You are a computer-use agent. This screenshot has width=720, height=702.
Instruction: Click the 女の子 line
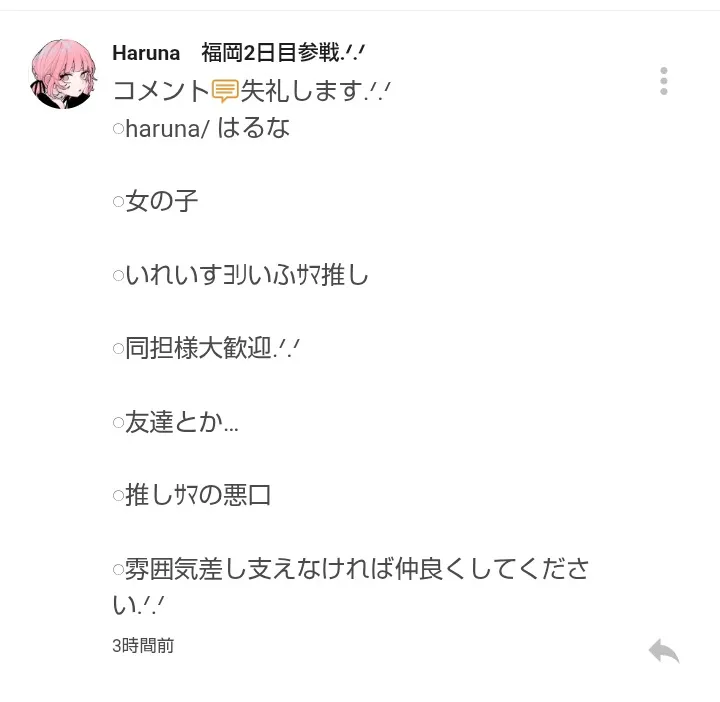[x=162, y=201]
